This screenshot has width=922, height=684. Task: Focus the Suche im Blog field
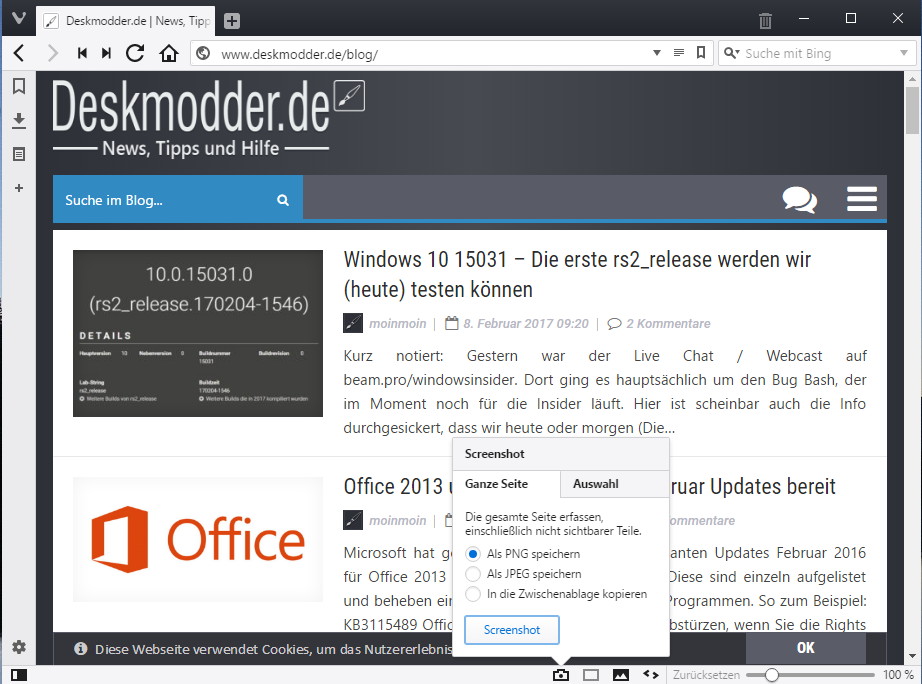coord(165,200)
